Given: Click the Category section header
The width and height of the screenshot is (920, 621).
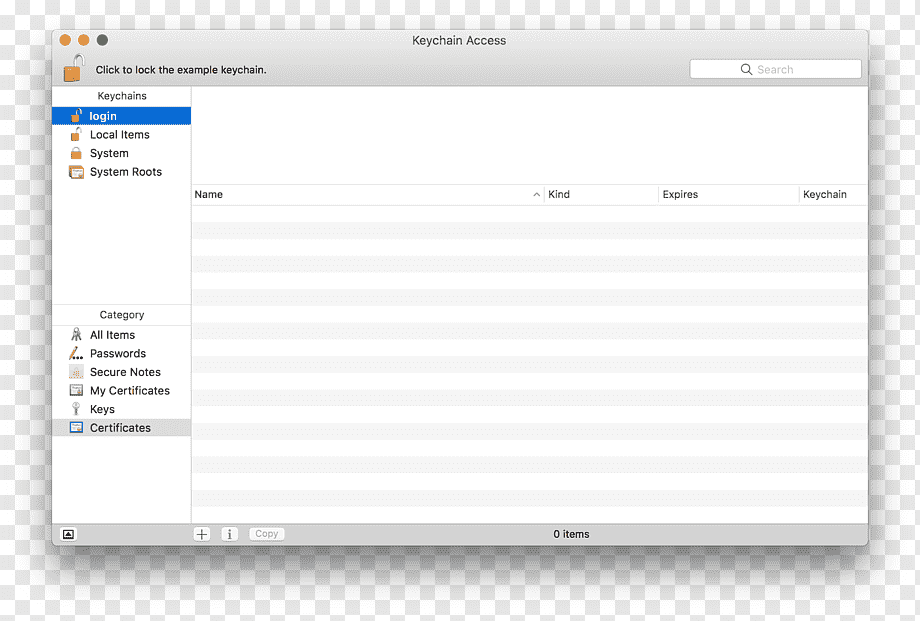Looking at the screenshot, I should [x=121, y=315].
